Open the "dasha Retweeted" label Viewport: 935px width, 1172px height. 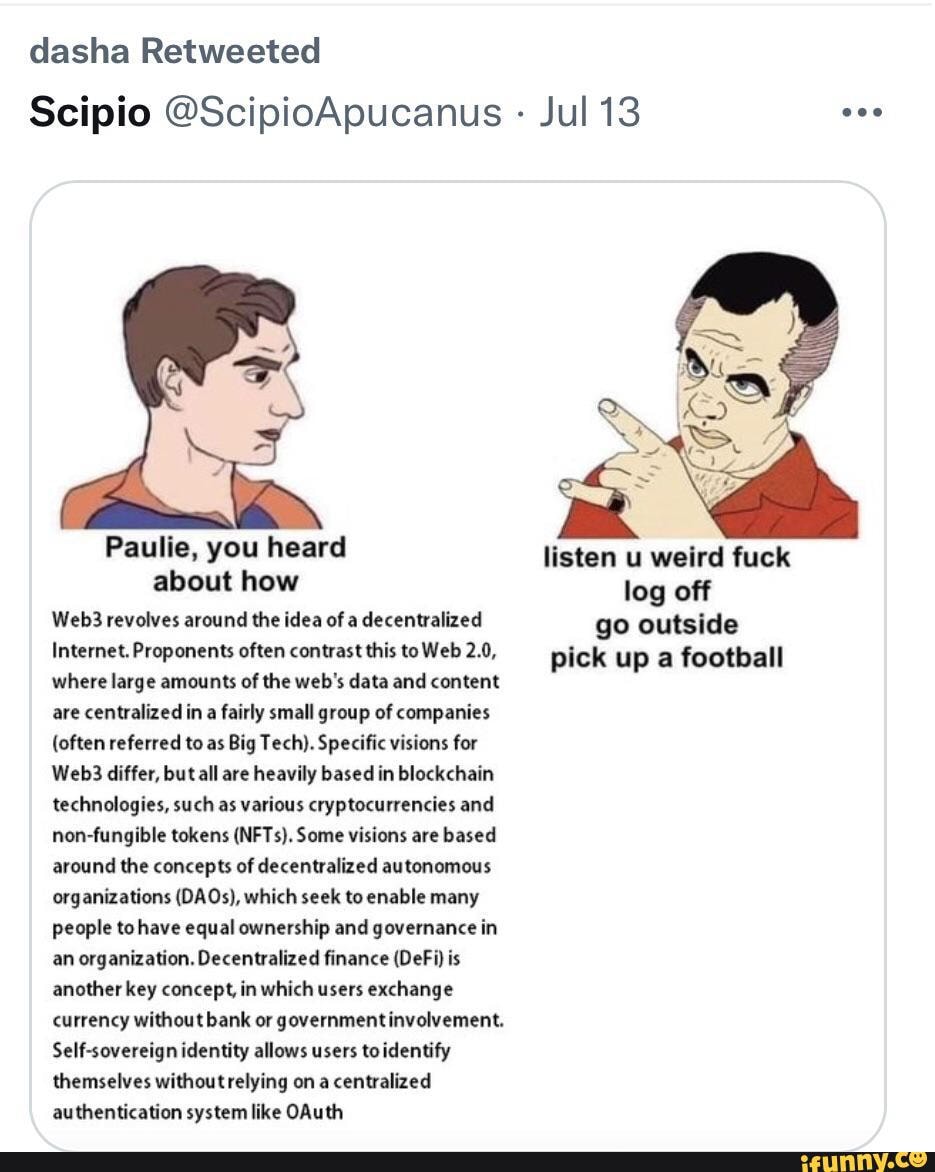[175, 50]
